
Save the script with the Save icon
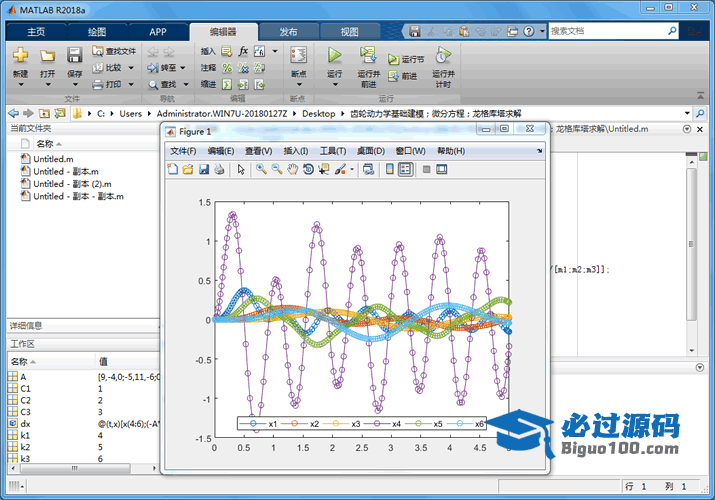74,56
